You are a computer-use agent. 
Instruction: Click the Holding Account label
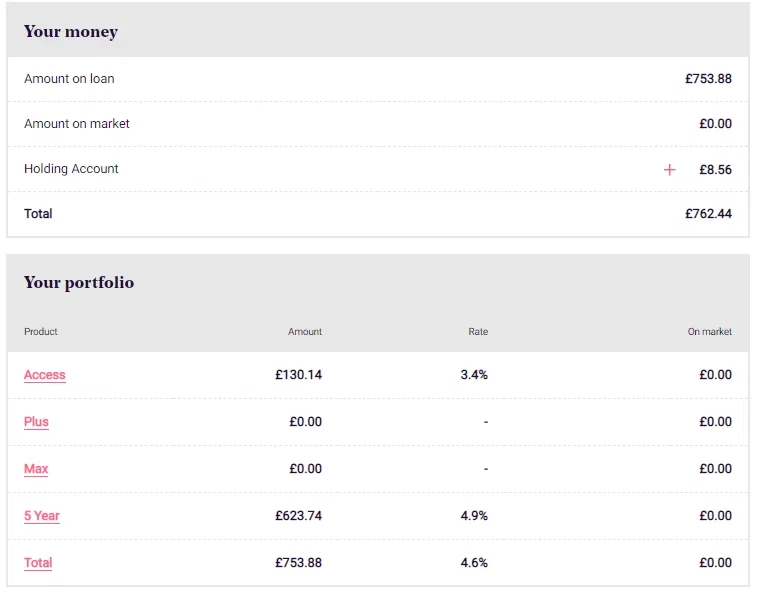click(71, 168)
